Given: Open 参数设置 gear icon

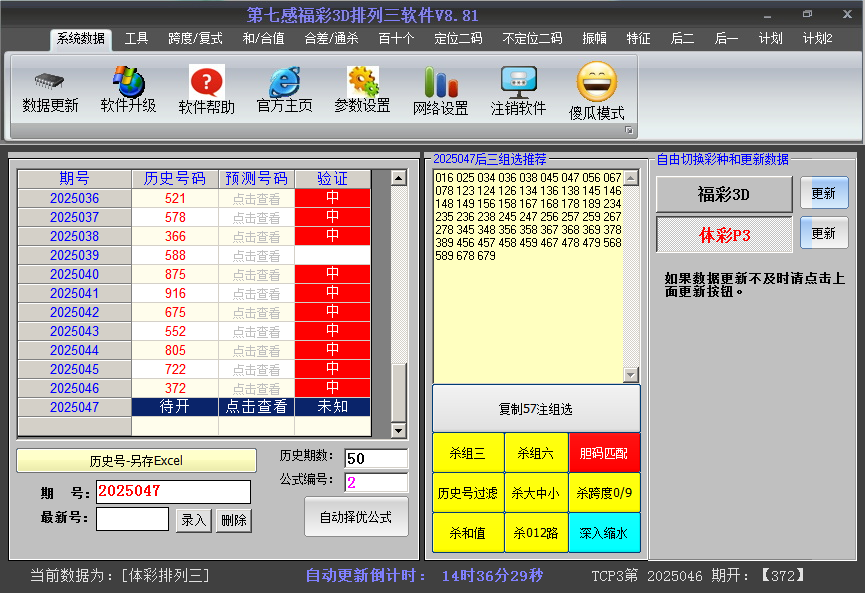Looking at the screenshot, I should pyautogui.click(x=362, y=81).
